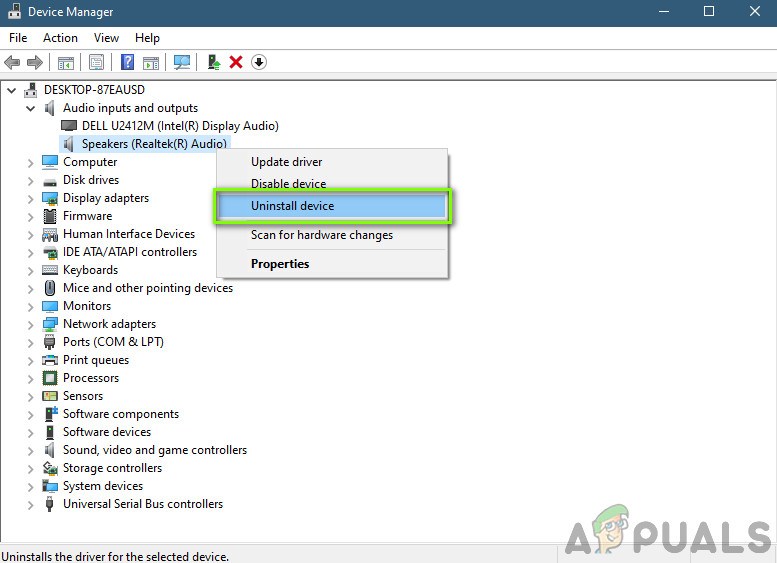Click the Disk drives icon
Screen dimensions: 777x563
[x=50, y=181]
